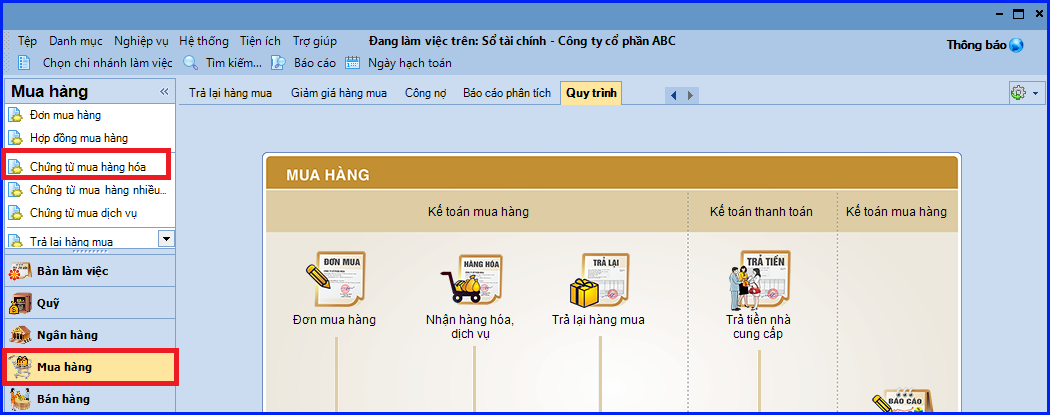This screenshot has height=415, width=1050.
Task: Click the Báo cáo toolbar icon
Action: click(278, 63)
